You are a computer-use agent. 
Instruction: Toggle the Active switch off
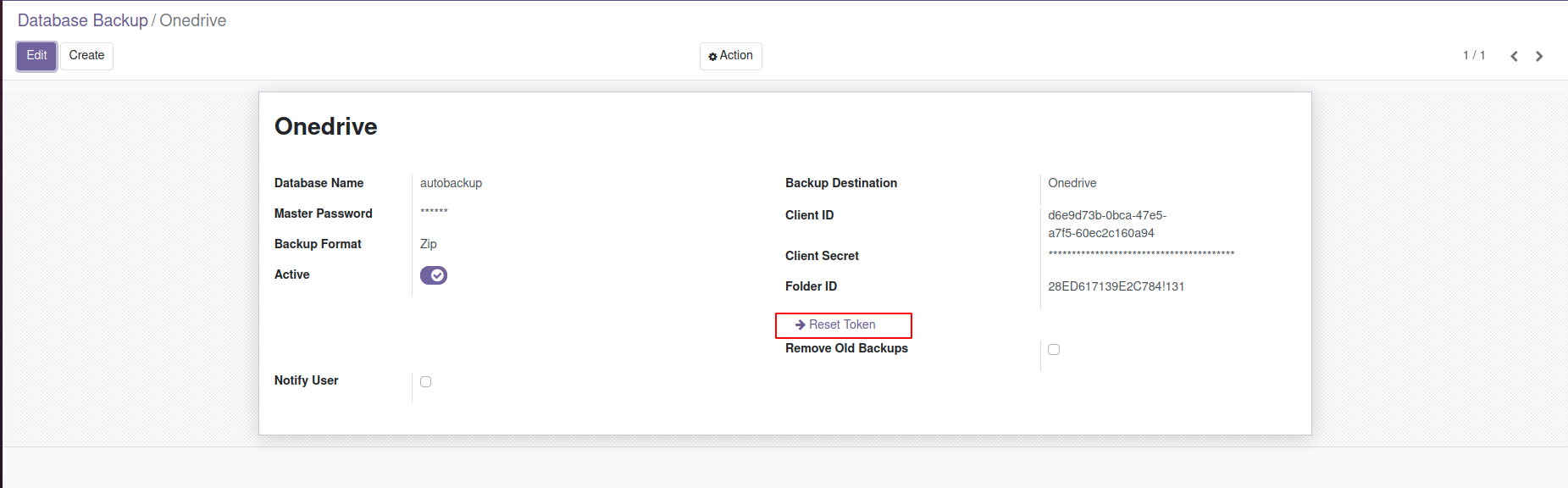[434, 275]
